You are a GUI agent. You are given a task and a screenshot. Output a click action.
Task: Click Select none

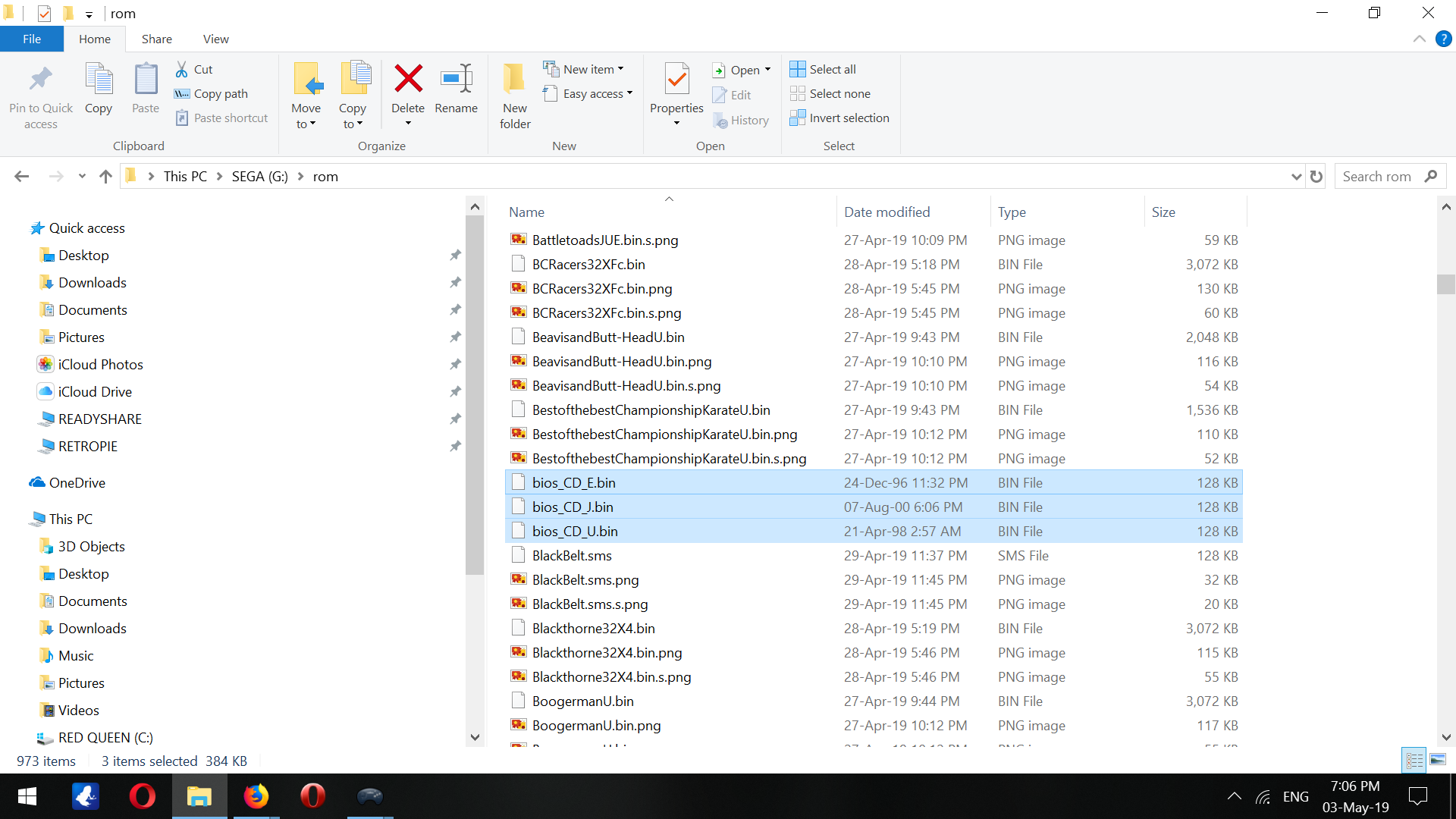(x=830, y=93)
